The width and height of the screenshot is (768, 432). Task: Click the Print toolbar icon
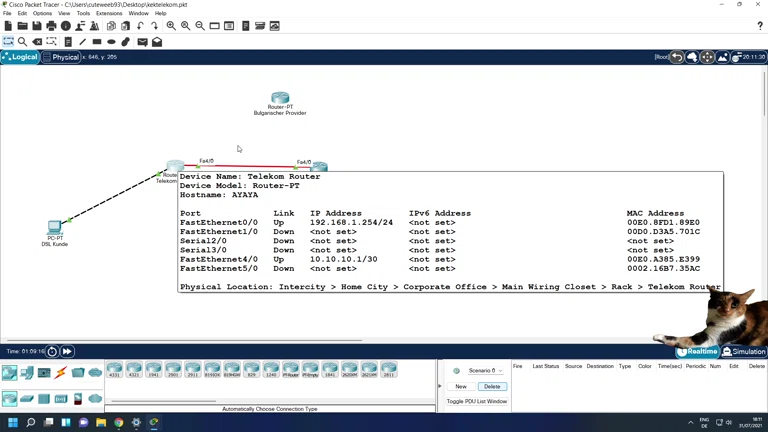pos(51,26)
